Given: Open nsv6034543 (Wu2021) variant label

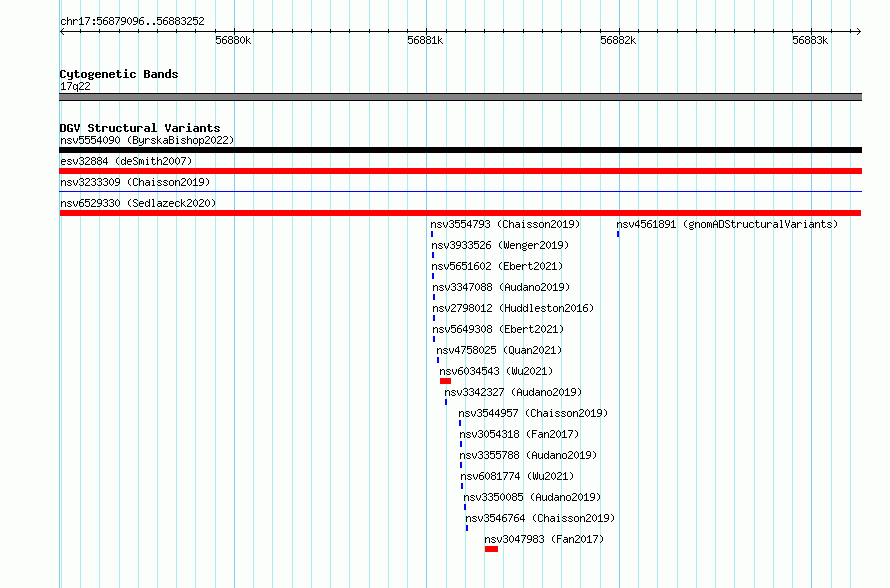Looking at the screenshot, I should pos(496,371).
